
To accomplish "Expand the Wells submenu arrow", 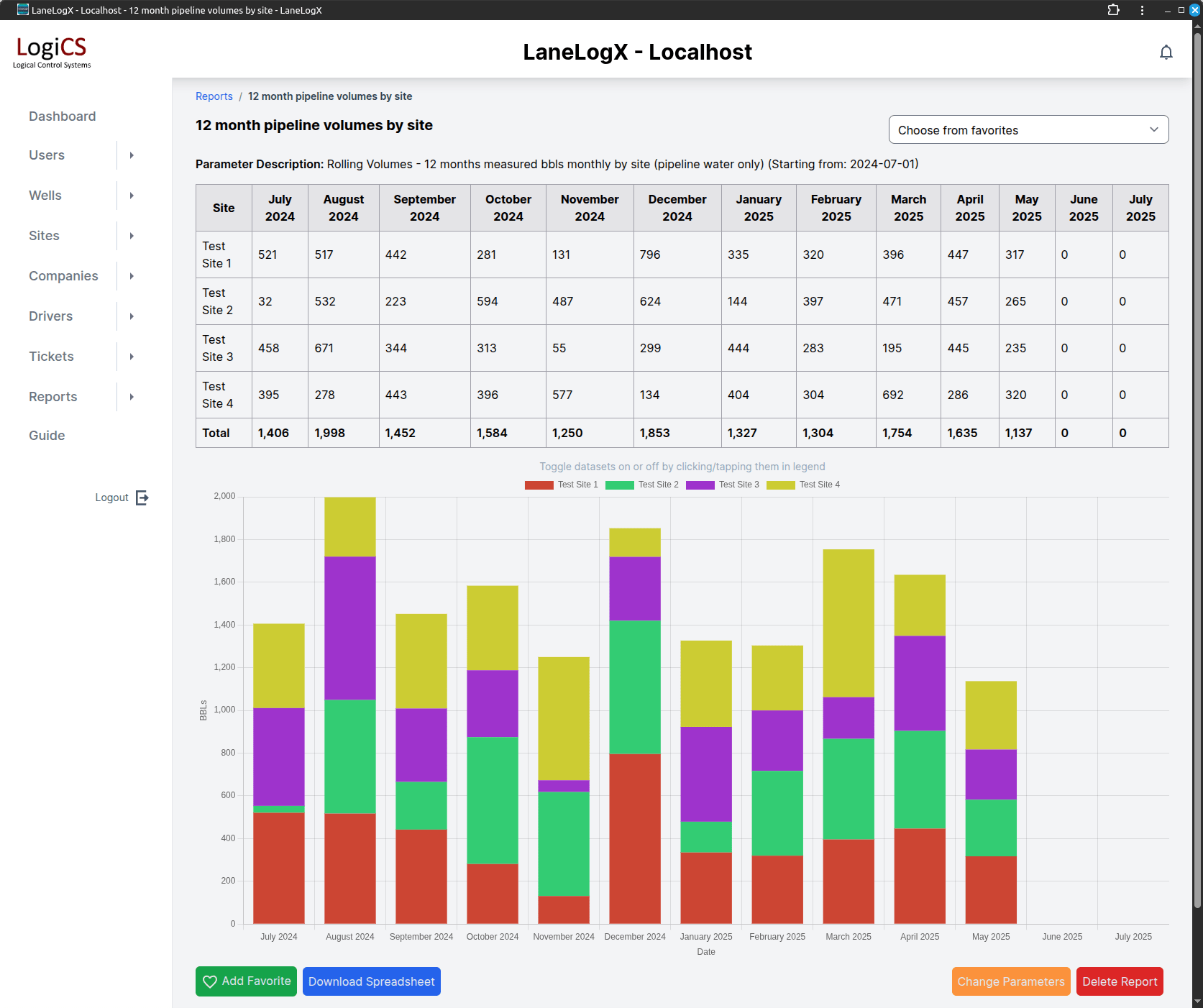I will [132, 196].
